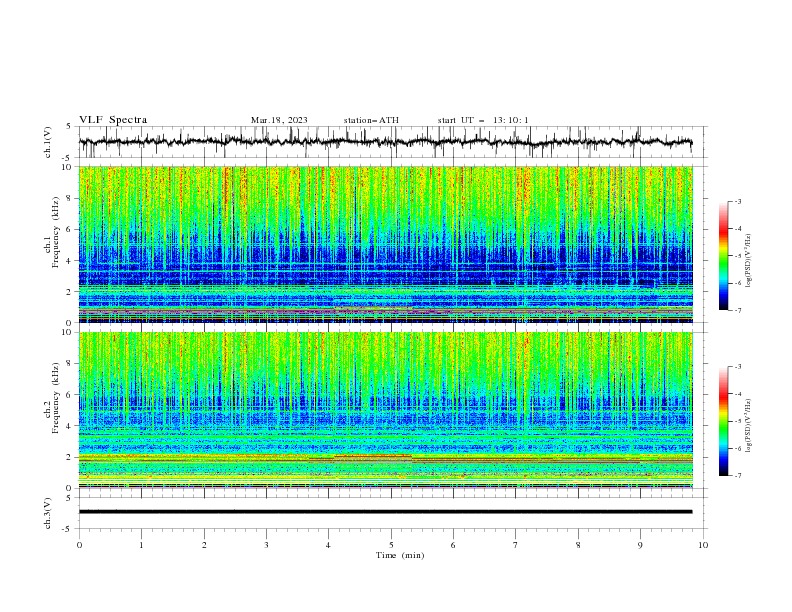Click the "-7" tick on ch.1 colorbar

[x=737, y=310]
